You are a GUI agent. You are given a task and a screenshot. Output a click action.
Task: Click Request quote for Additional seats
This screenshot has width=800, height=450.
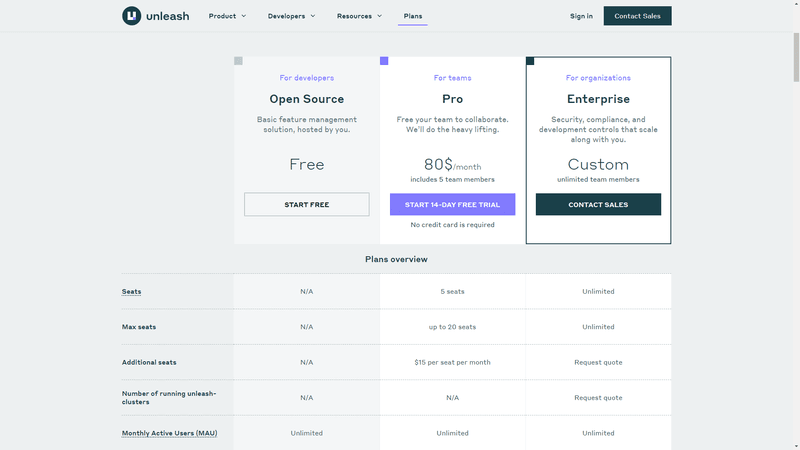[598, 362]
